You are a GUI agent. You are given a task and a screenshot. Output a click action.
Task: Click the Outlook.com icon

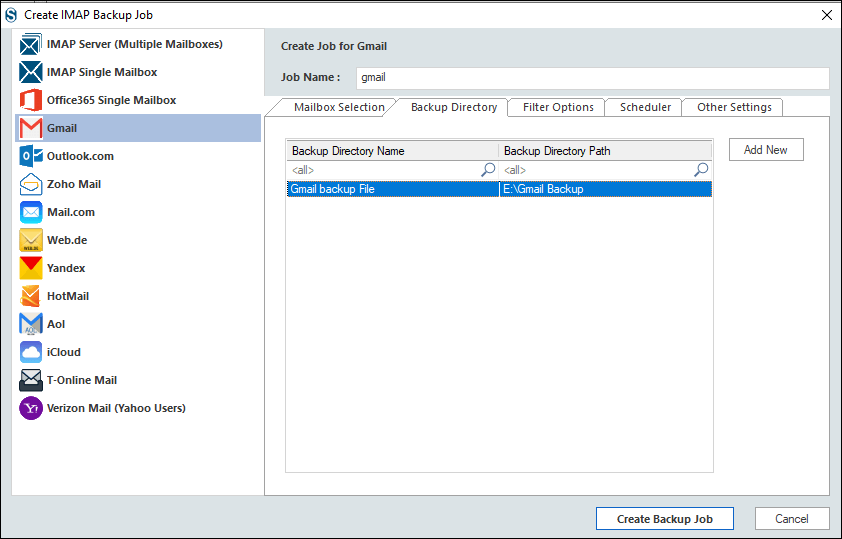coord(31,156)
